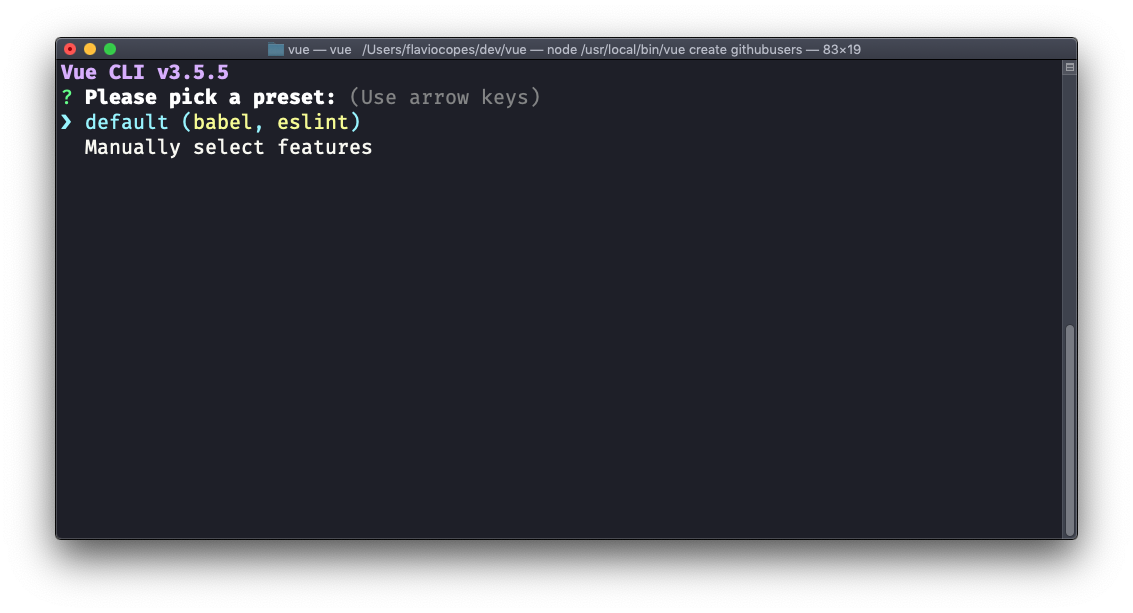Click the word eslint in the preset
1133x613 pixels.
point(313,122)
